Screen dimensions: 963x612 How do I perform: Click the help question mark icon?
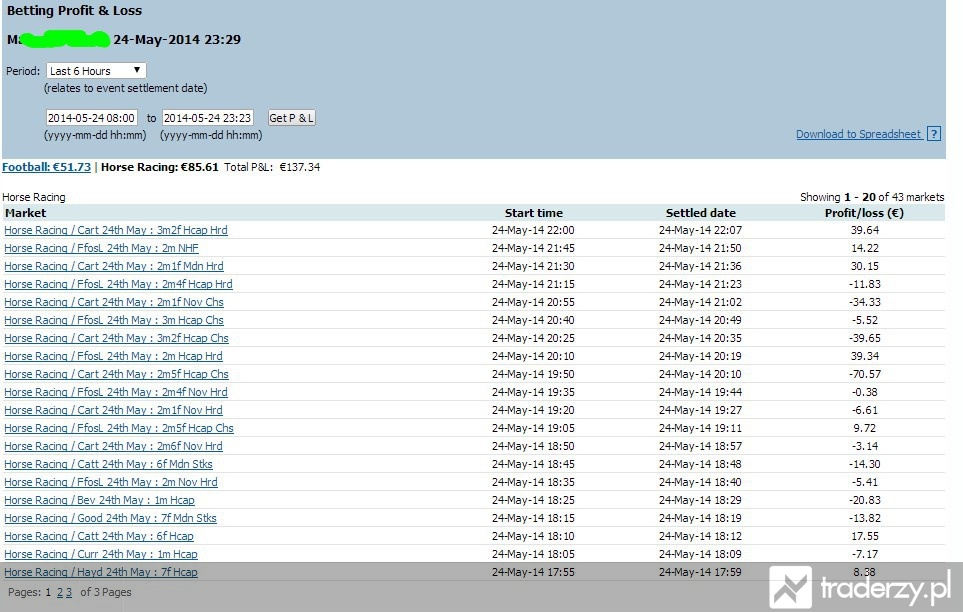point(934,134)
